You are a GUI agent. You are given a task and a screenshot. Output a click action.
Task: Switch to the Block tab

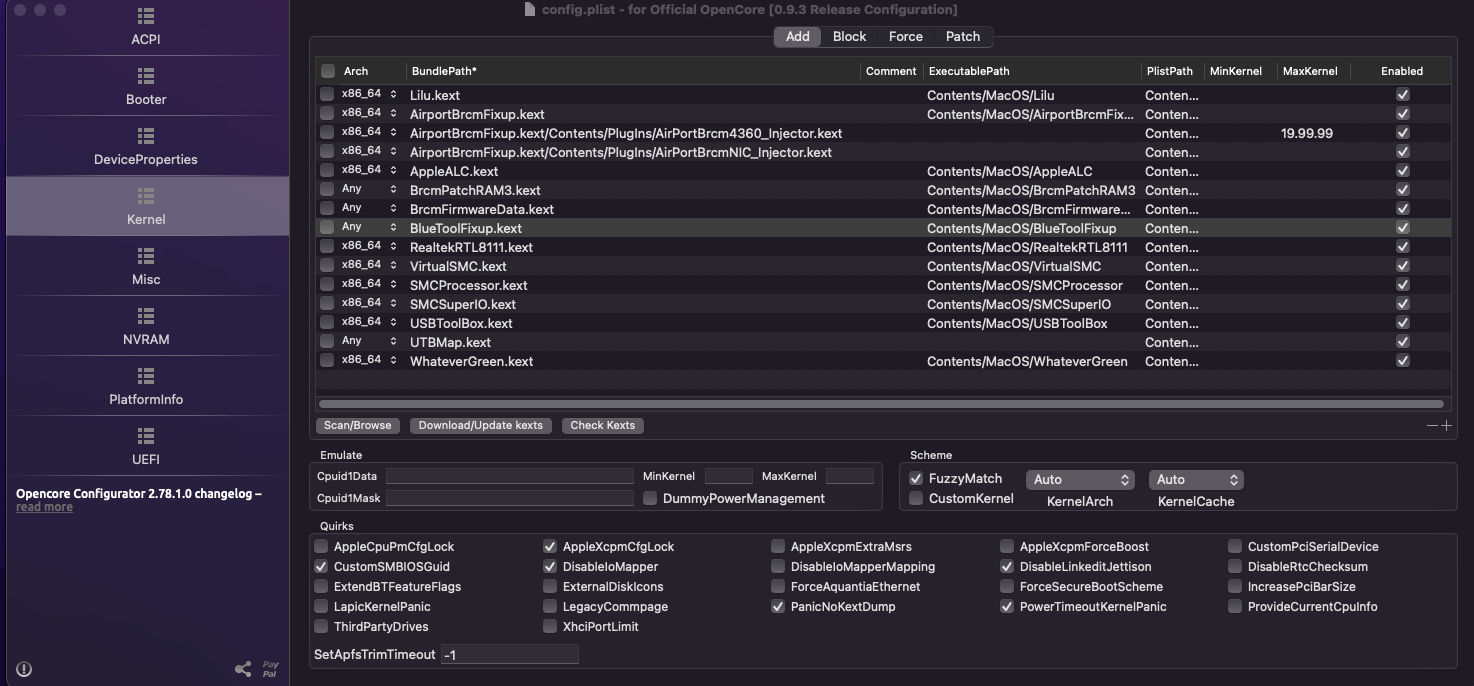click(x=849, y=36)
